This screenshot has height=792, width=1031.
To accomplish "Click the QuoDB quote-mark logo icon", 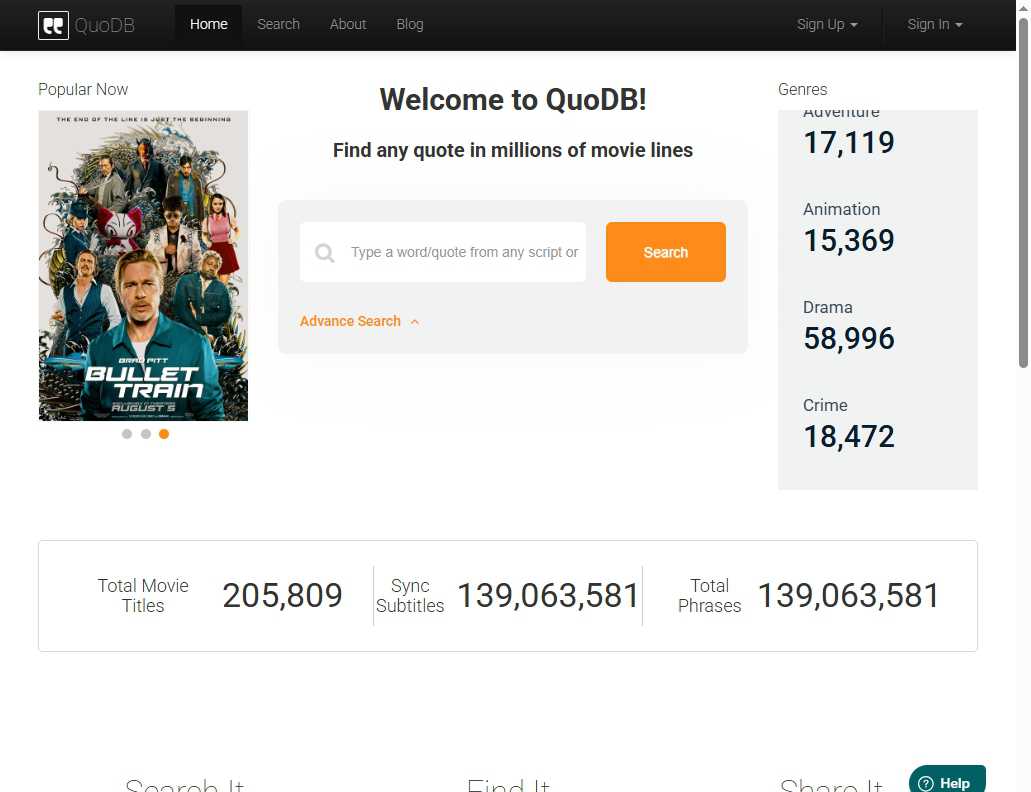I will point(53,25).
